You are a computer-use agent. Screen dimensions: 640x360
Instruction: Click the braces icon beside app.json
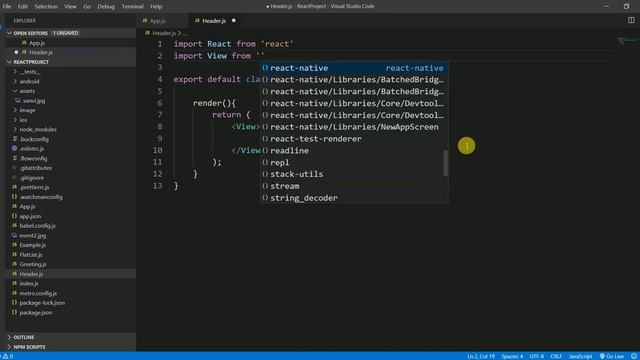point(15,216)
